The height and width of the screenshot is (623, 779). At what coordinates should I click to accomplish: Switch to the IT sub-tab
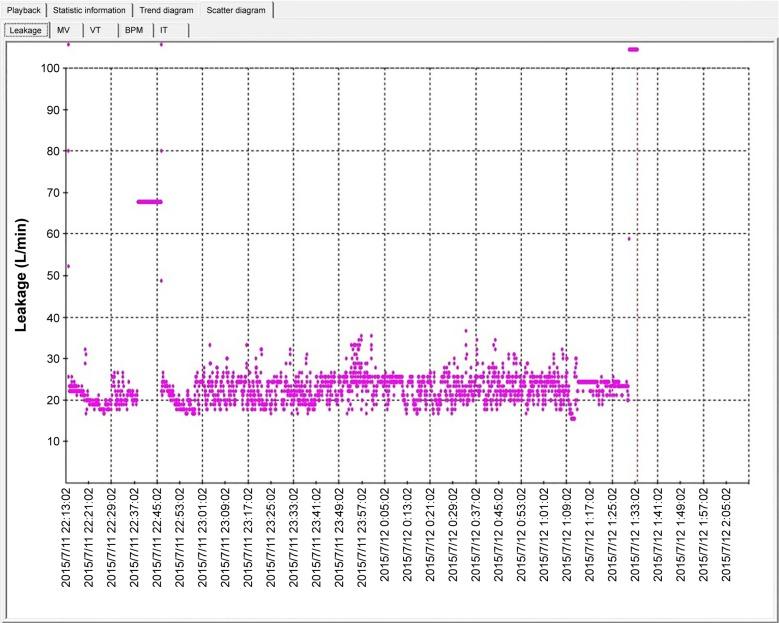(x=163, y=30)
